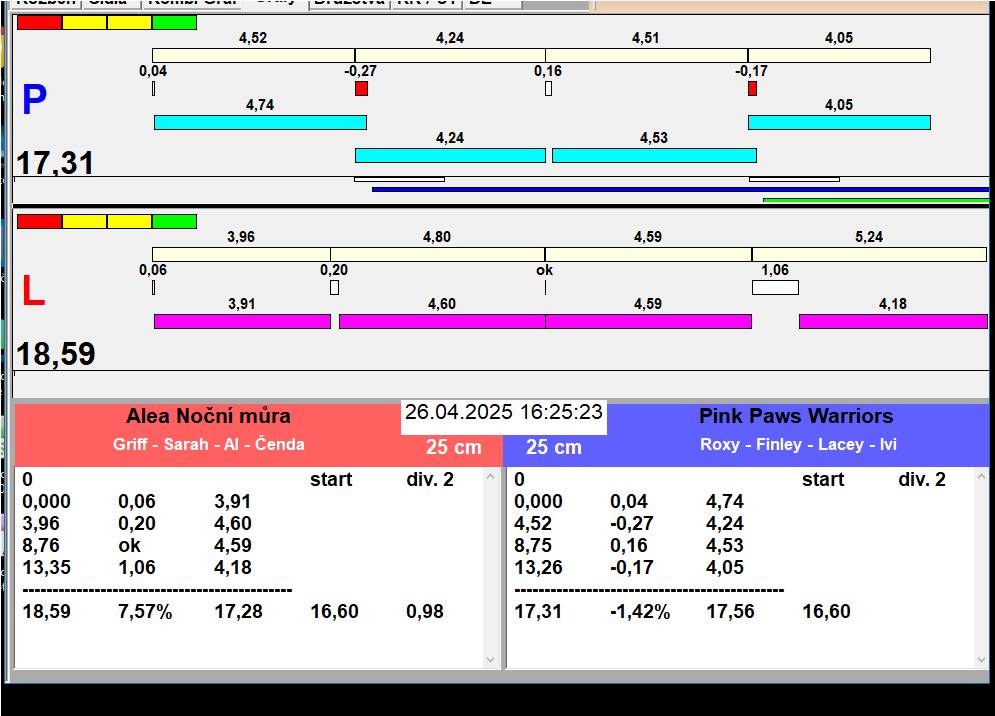
Task: Click the cream 4,51 segment bar in lane P
Action: (x=646, y=55)
